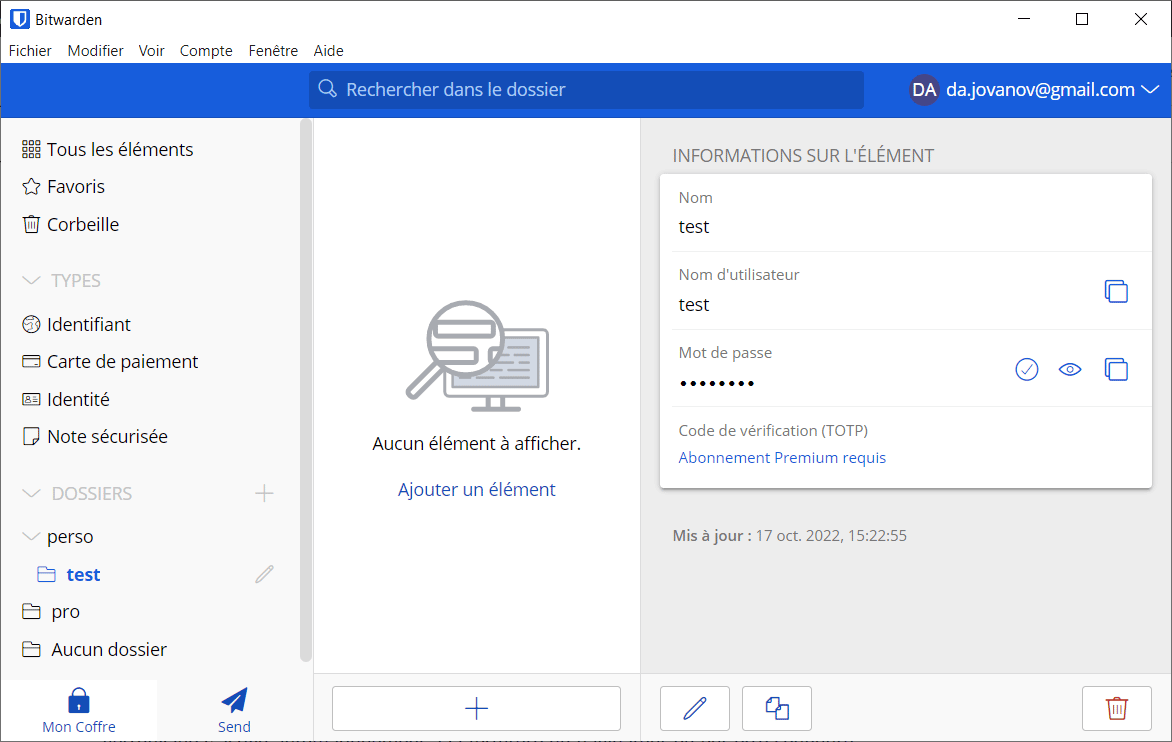This screenshot has width=1172, height=742.
Task: Select the Identifiant type filter
Action: 88,323
